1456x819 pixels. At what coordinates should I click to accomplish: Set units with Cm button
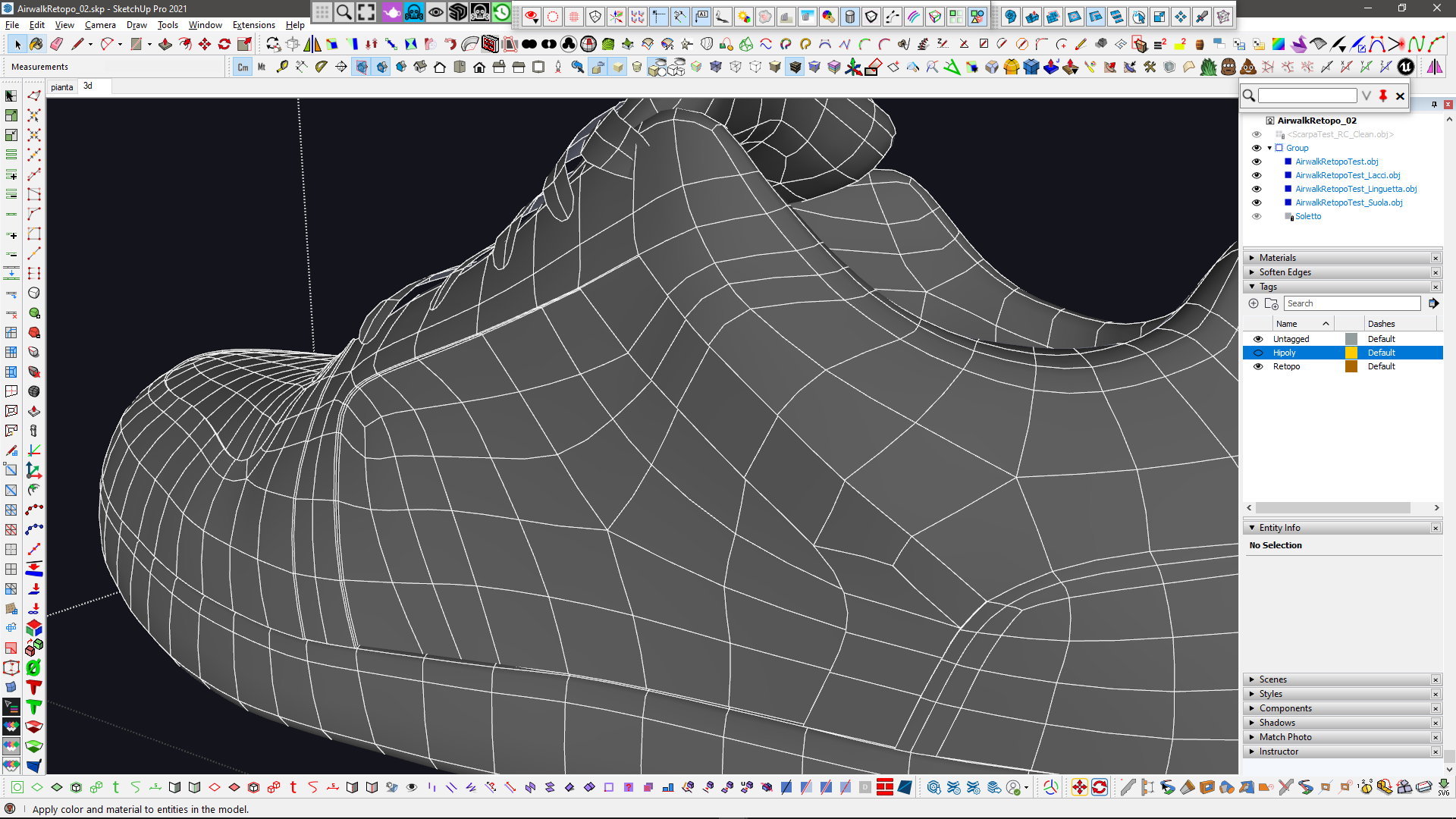coord(243,67)
